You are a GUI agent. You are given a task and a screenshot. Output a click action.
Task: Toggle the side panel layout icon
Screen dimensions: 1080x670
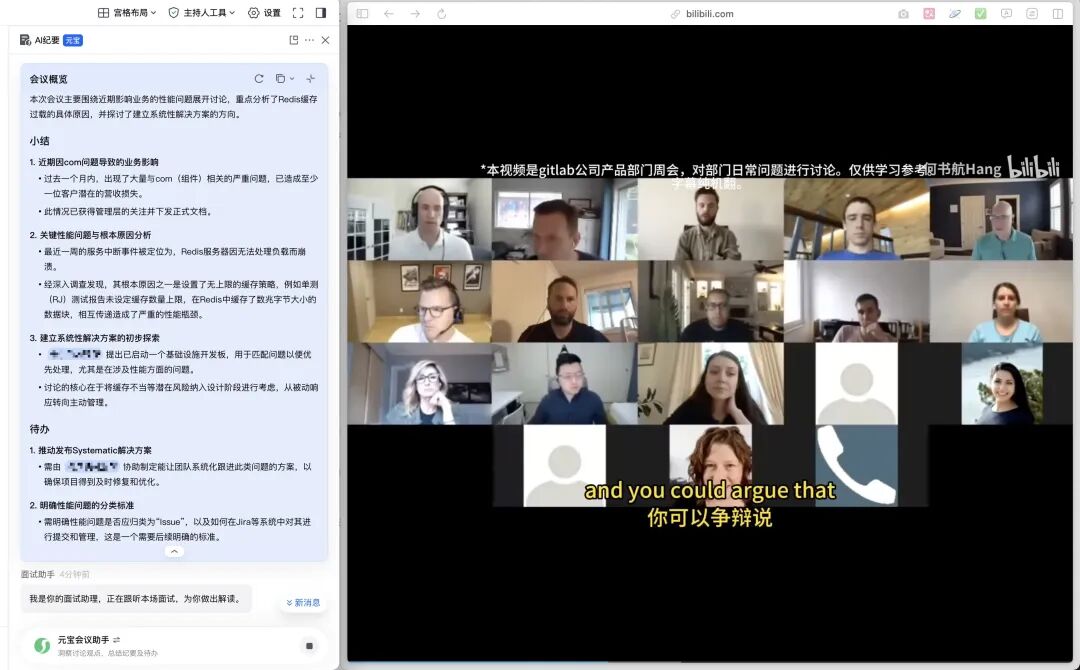[x=321, y=13]
